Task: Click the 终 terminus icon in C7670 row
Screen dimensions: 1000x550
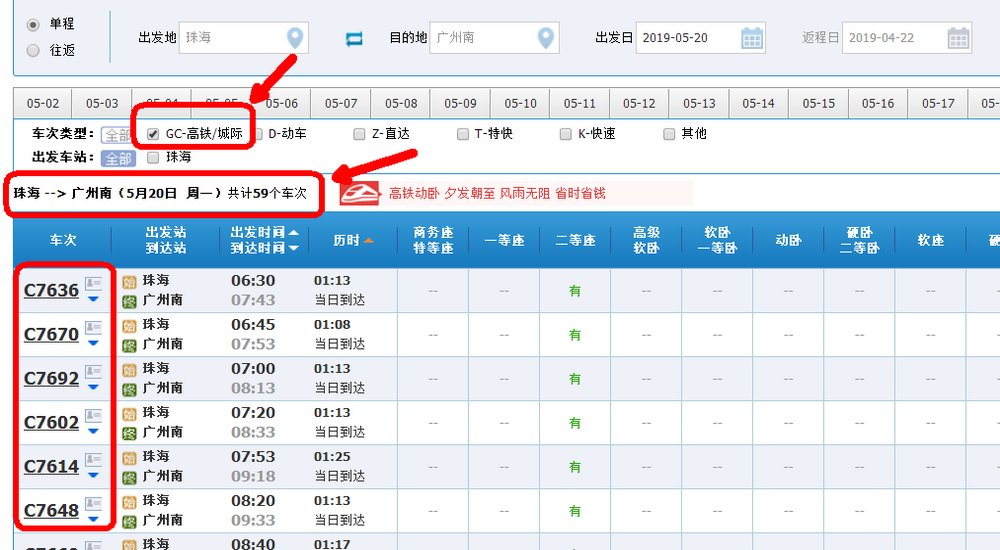Action: 129,345
